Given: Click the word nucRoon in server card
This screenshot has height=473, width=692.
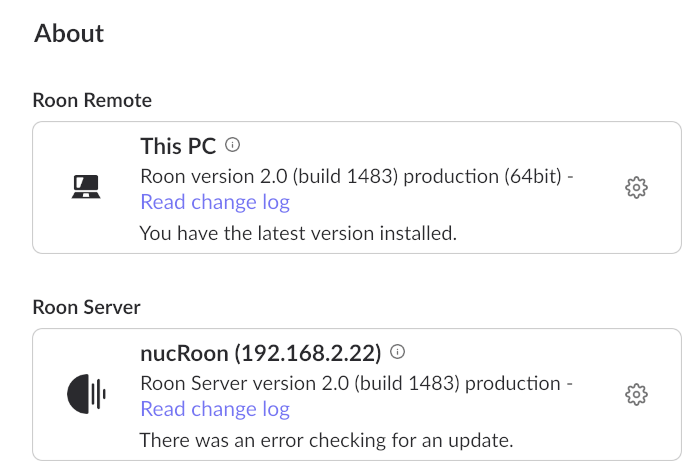Looking at the screenshot, I should coord(184,353).
